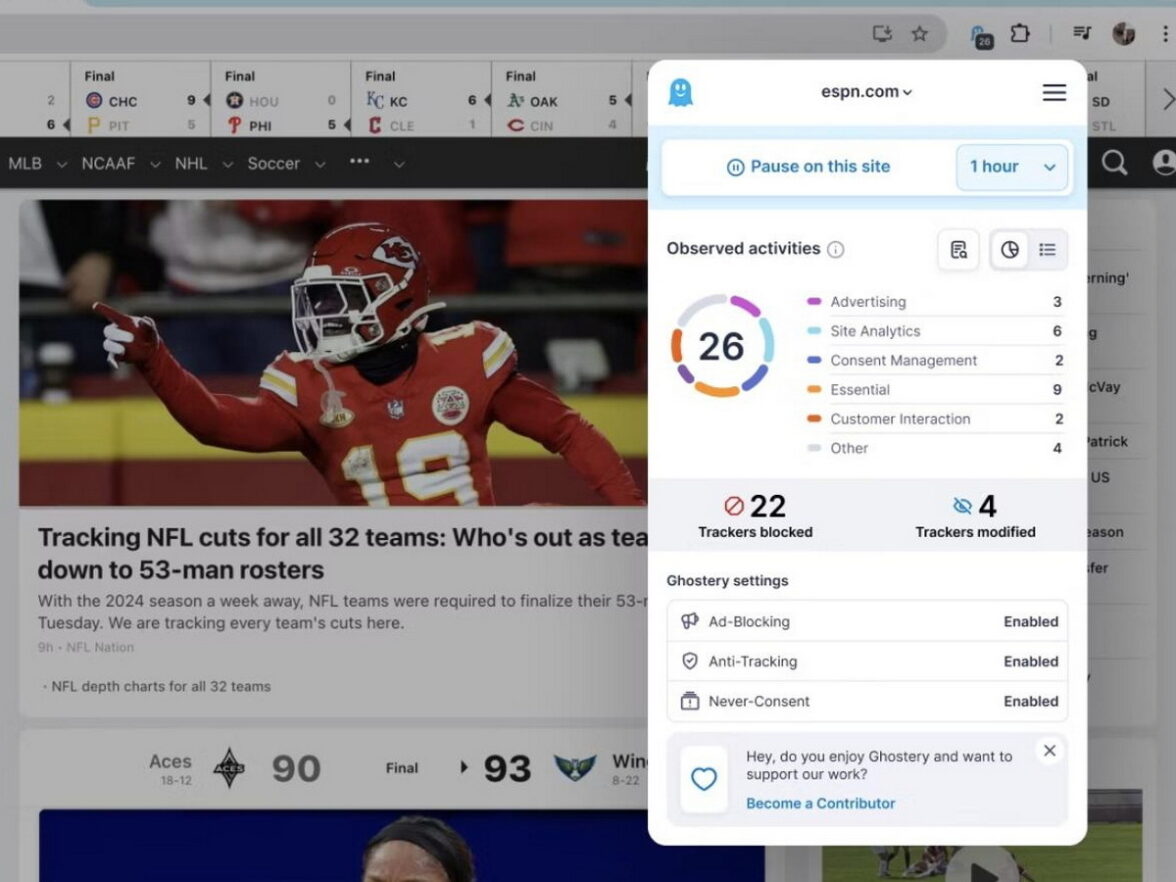Expand the Soccer menu chevron
This screenshot has width=1176, height=882.
pyautogui.click(x=320, y=164)
